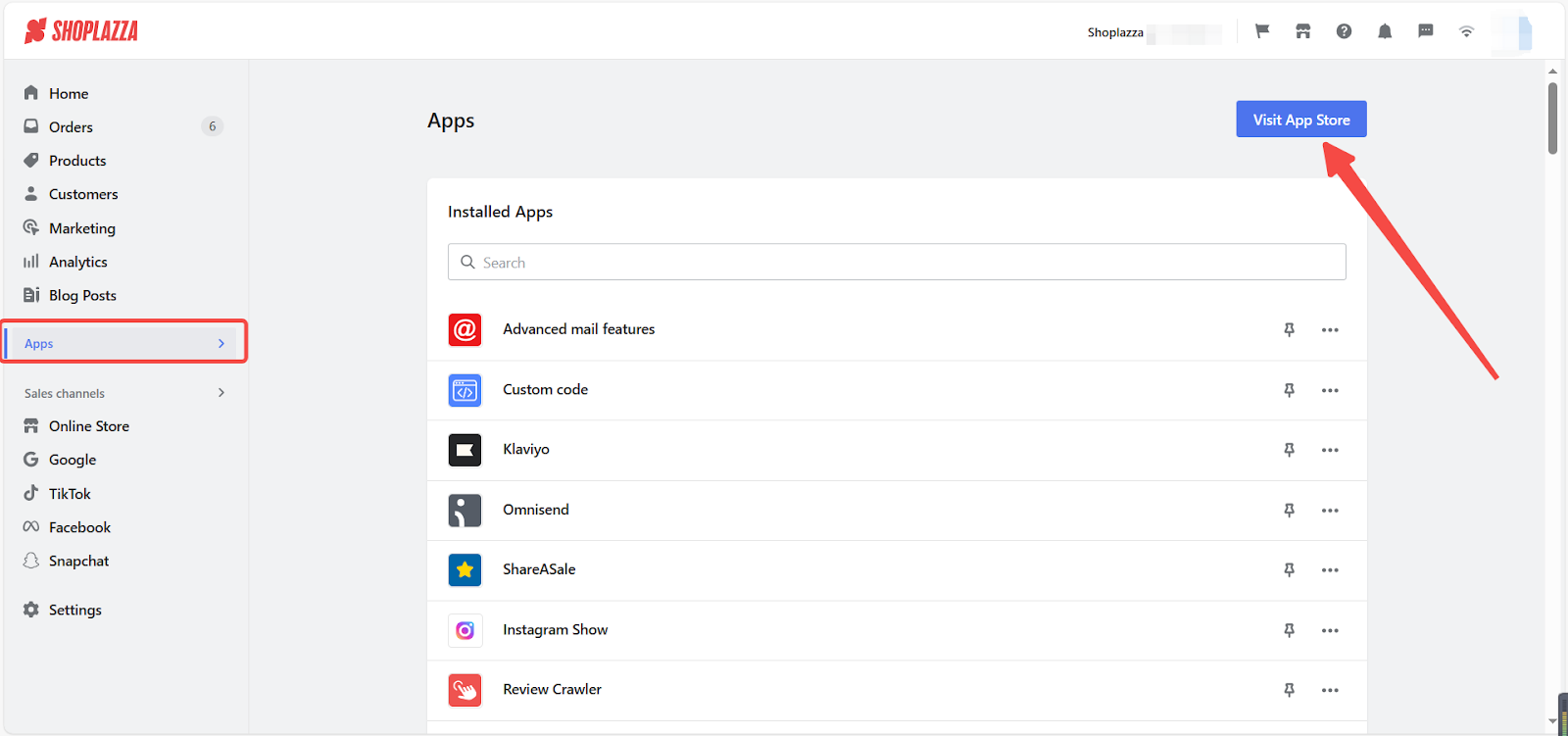Click the scrollbar down arrow

(1552, 721)
